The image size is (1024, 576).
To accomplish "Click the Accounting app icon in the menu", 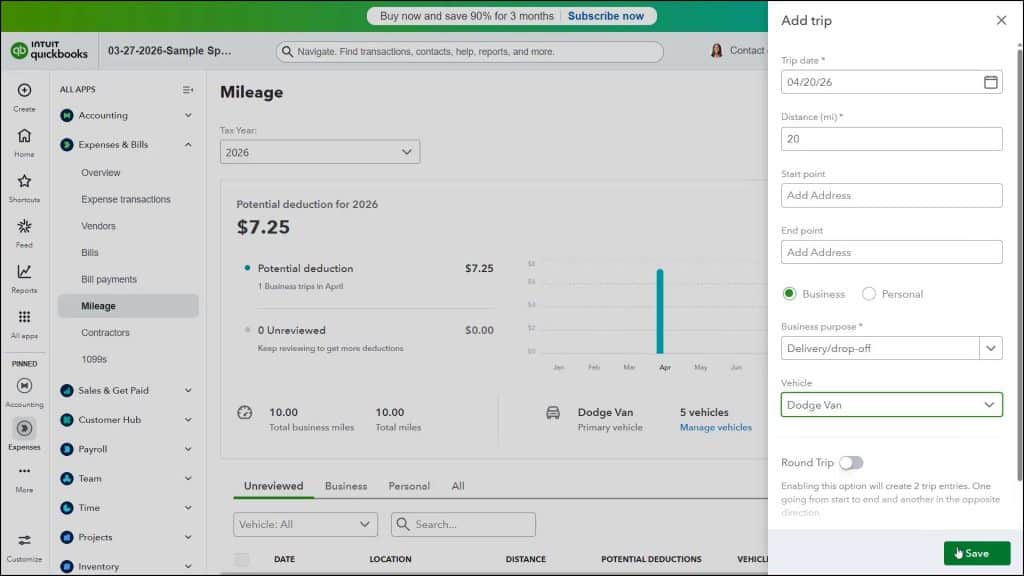I will coord(67,116).
